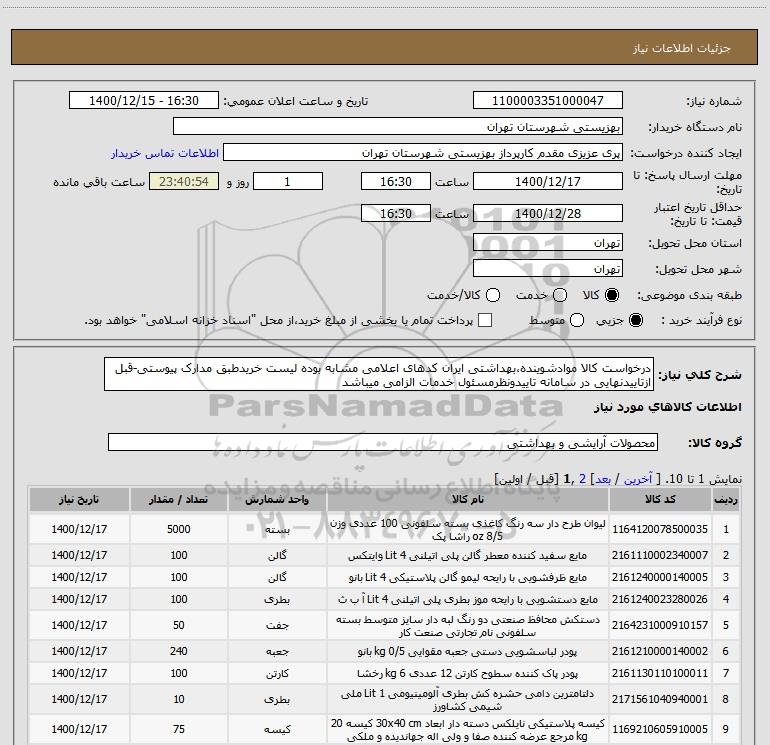Go to page 2 of items

pyautogui.click(x=582, y=479)
